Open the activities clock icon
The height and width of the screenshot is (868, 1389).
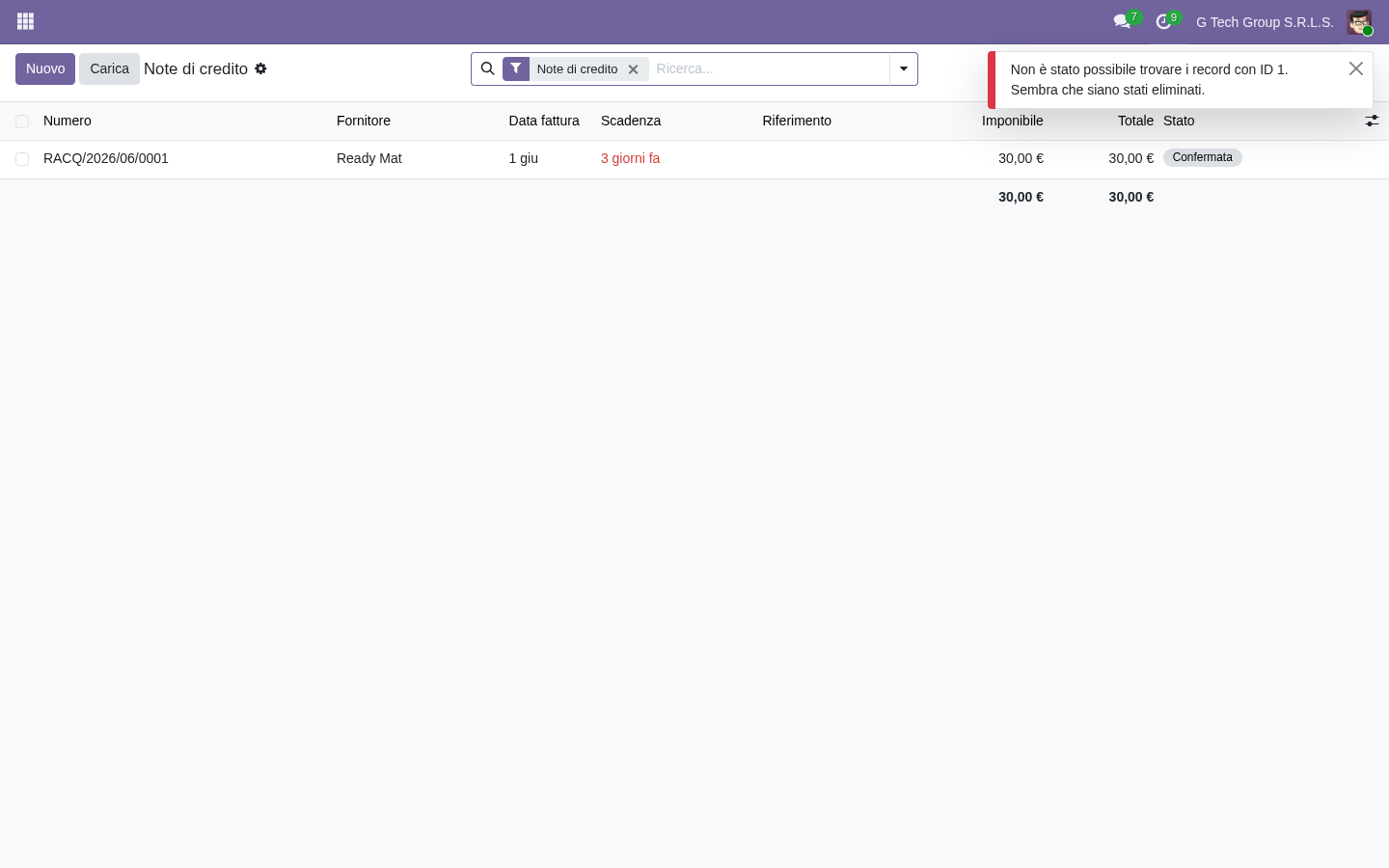(x=1163, y=21)
